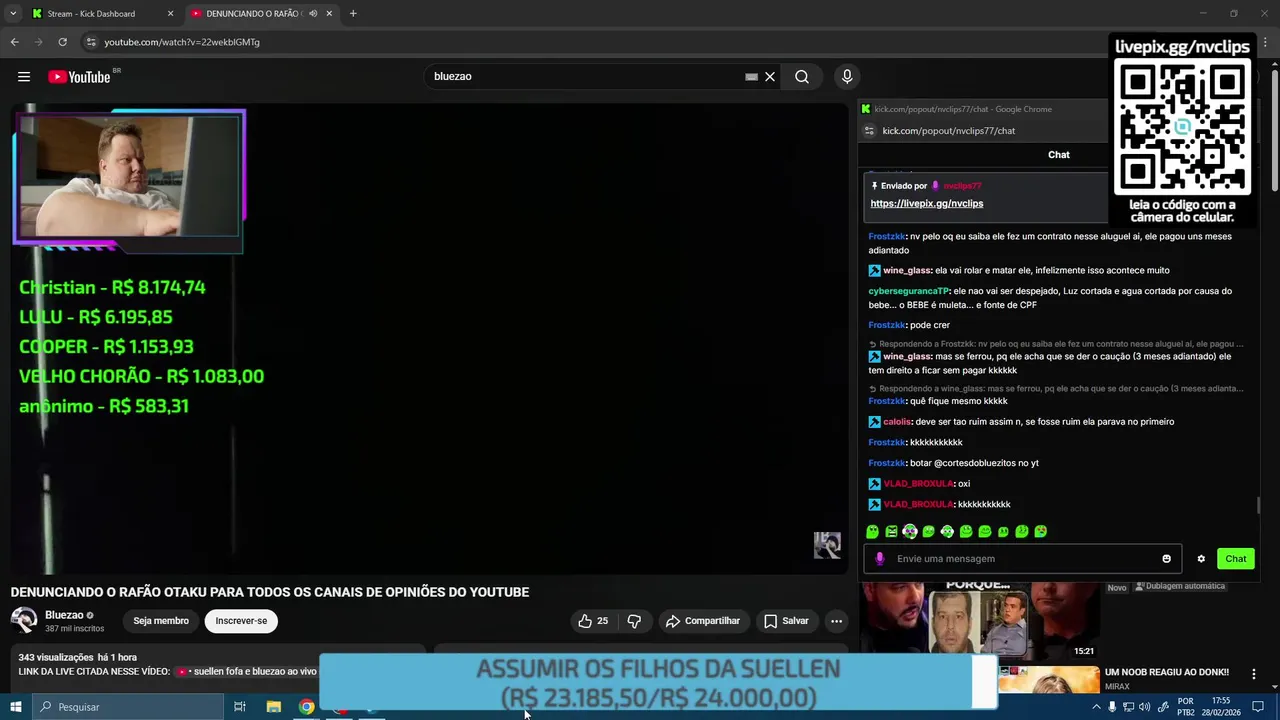This screenshot has height=720, width=1280.
Task: Click the YouTube page scrollbar
Action: [1274, 130]
